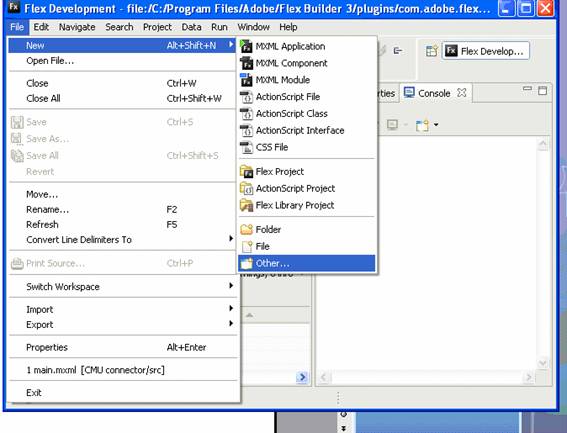Expand Convert Line Delimiters To submenu

pyautogui.click(x=231, y=238)
